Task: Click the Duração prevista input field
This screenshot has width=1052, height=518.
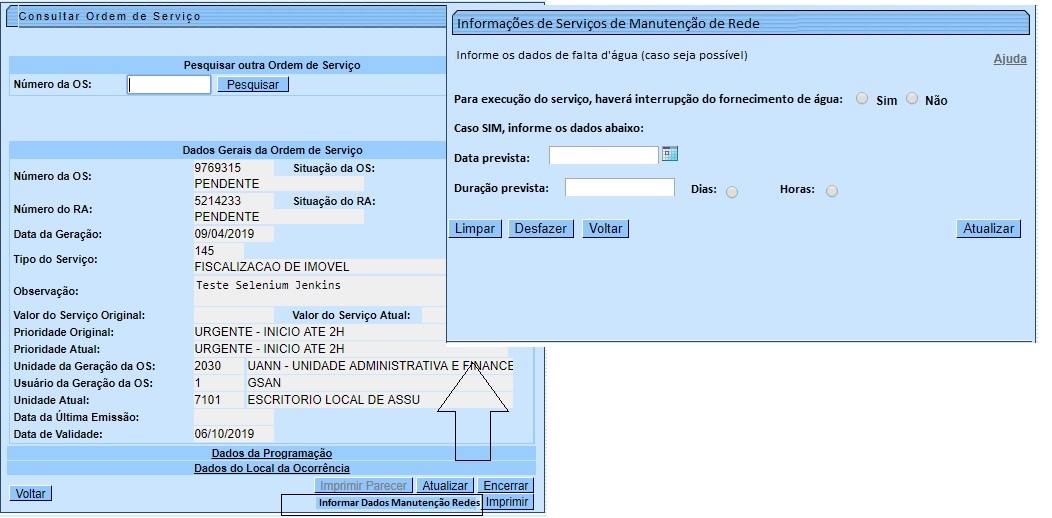Action: (619, 187)
